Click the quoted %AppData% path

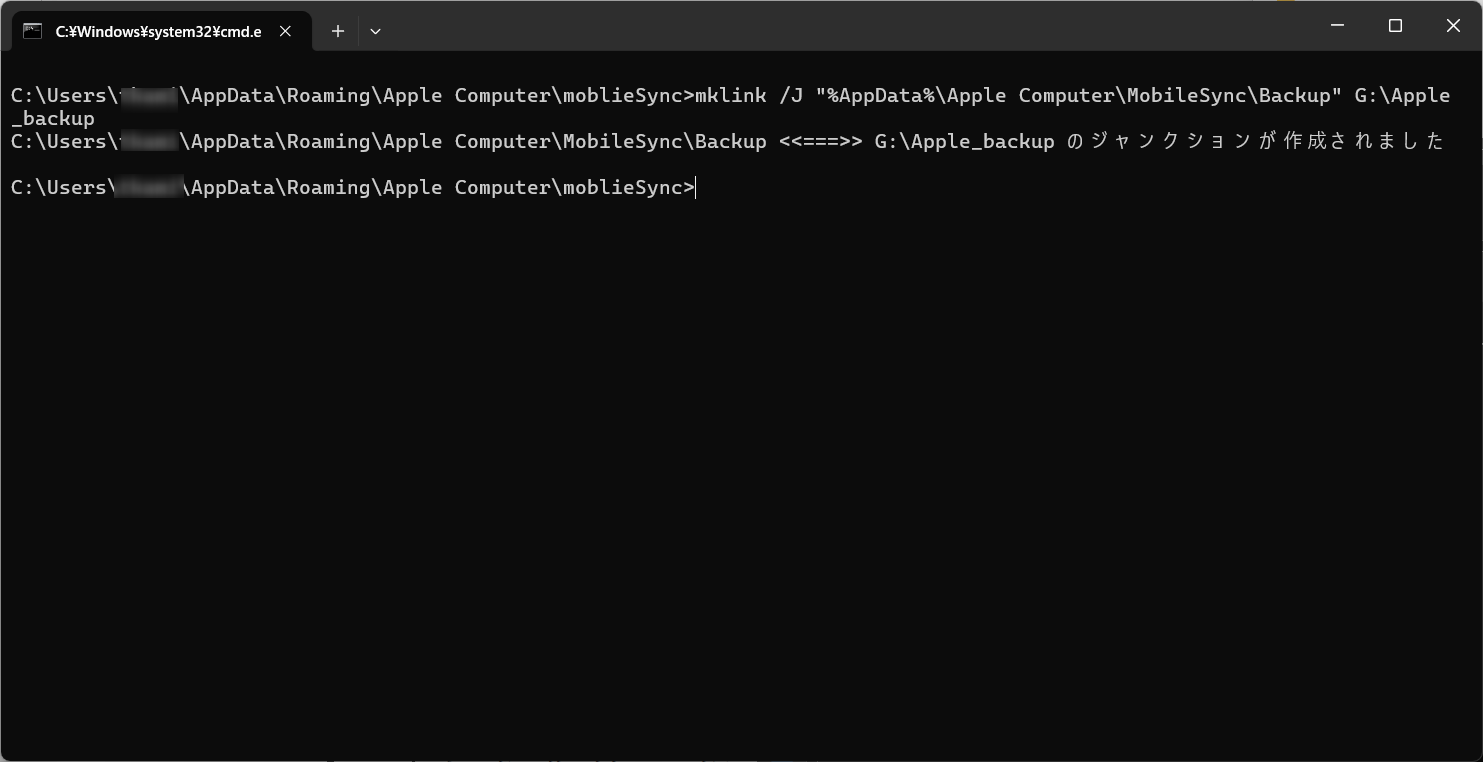point(1079,96)
